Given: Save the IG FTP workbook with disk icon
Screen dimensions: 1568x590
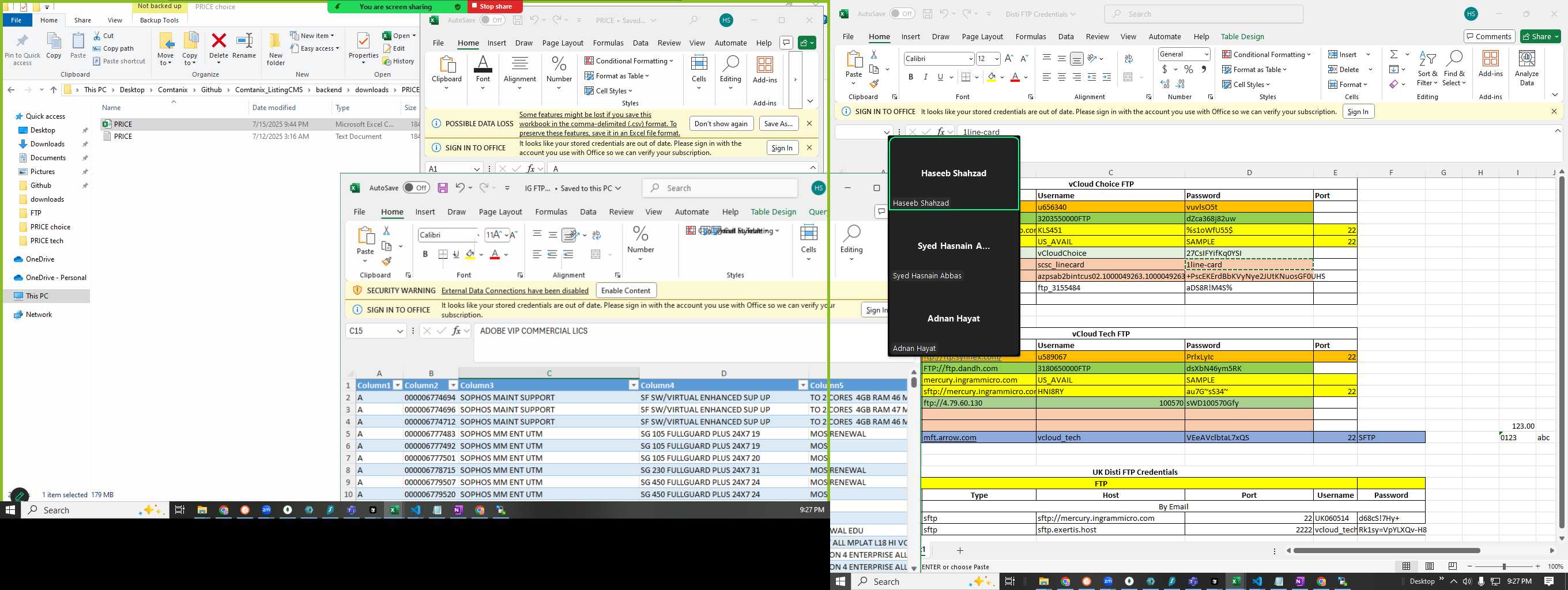Looking at the screenshot, I should tap(443, 188).
